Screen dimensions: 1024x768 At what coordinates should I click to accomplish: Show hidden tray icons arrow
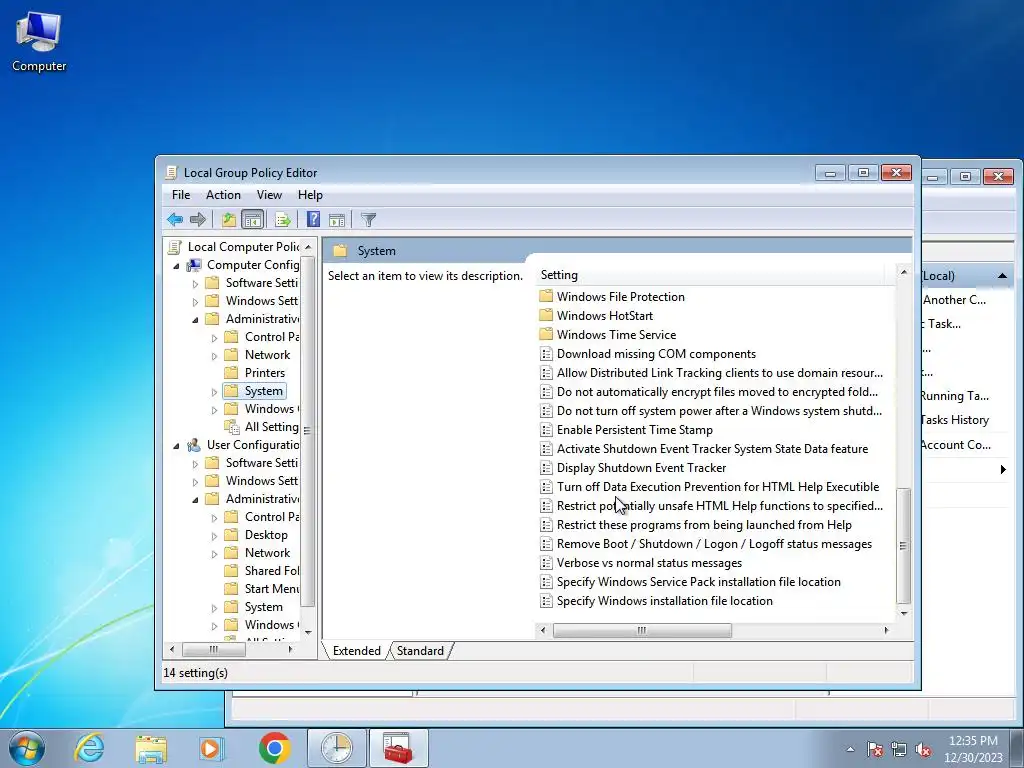[x=850, y=749]
